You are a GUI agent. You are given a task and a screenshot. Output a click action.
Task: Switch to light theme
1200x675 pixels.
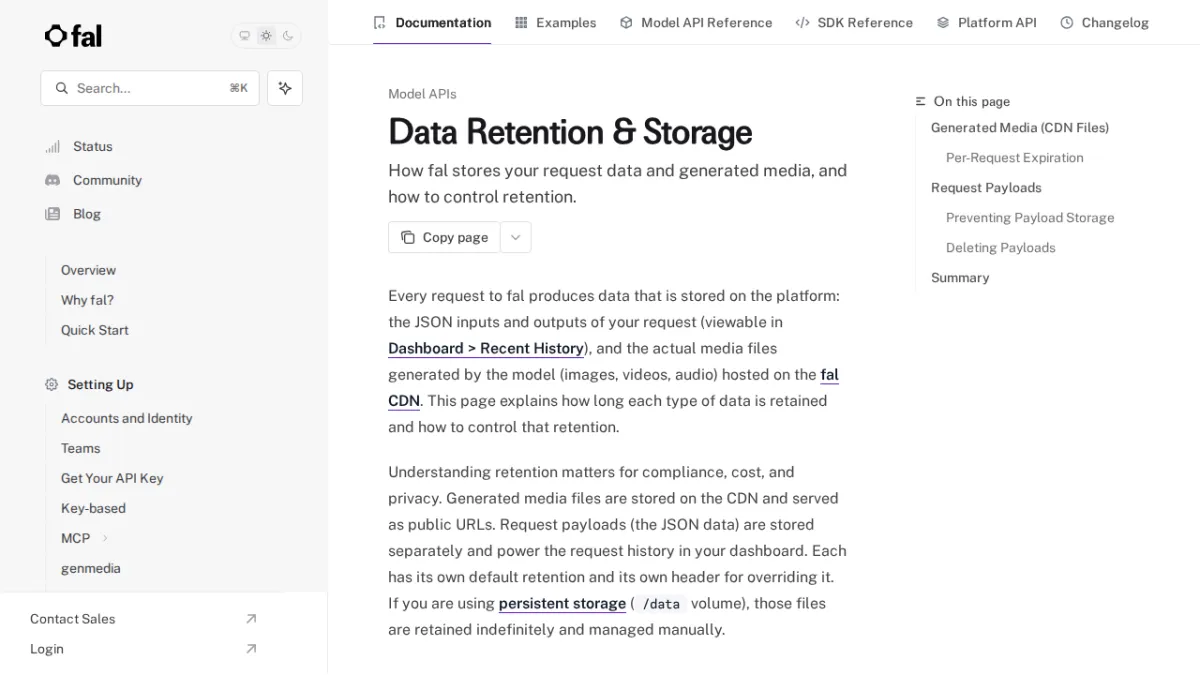(x=266, y=36)
